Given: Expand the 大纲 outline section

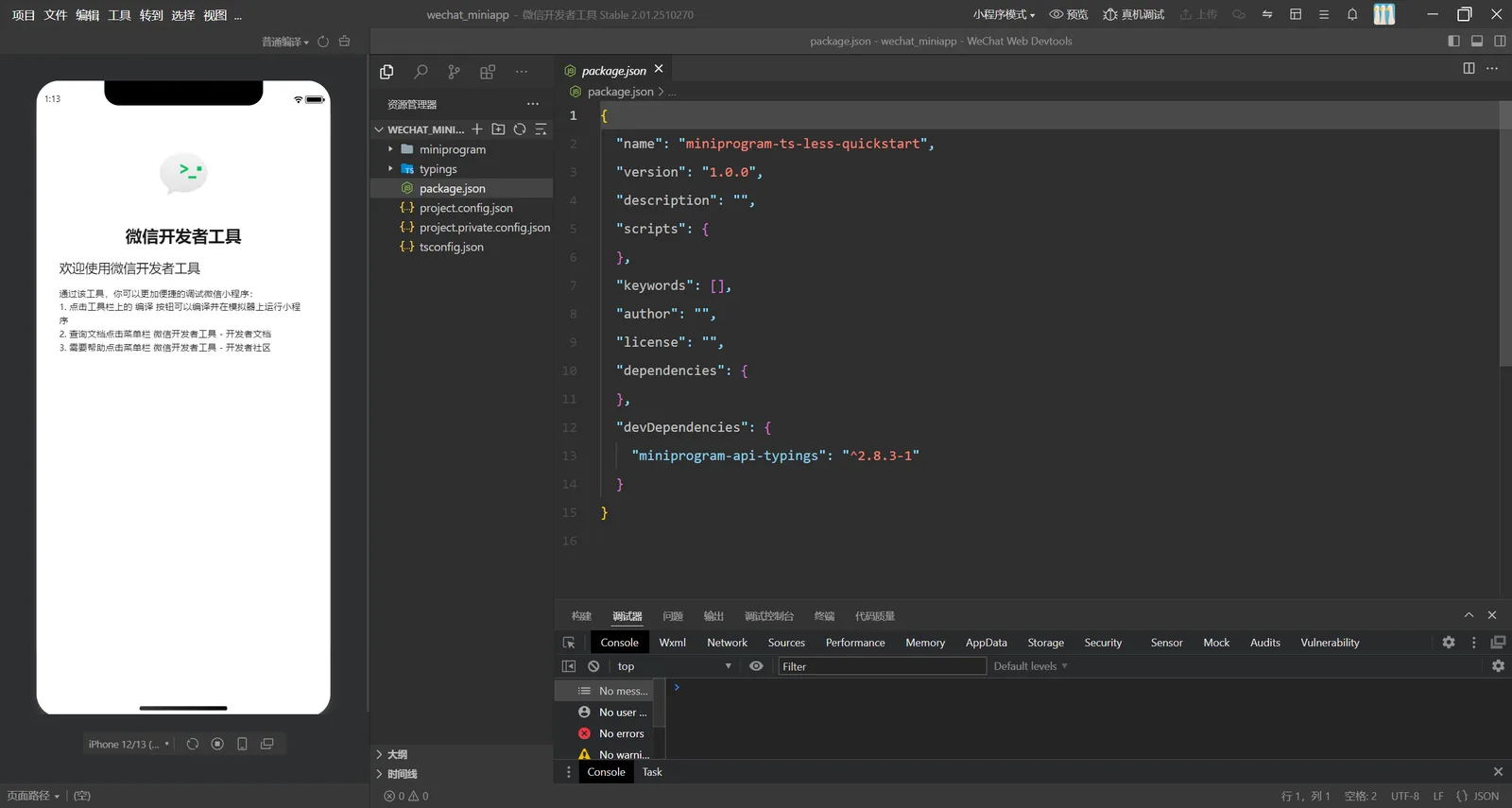Looking at the screenshot, I should pos(397,754).
